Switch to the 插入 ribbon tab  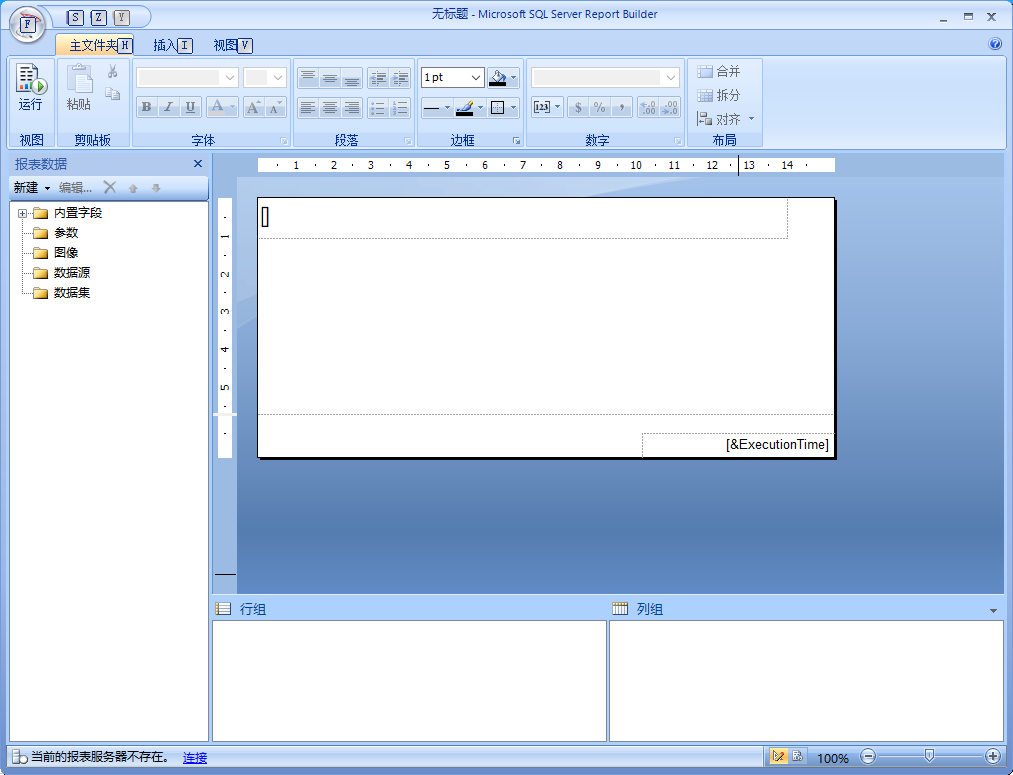click(x=172, y=45)
